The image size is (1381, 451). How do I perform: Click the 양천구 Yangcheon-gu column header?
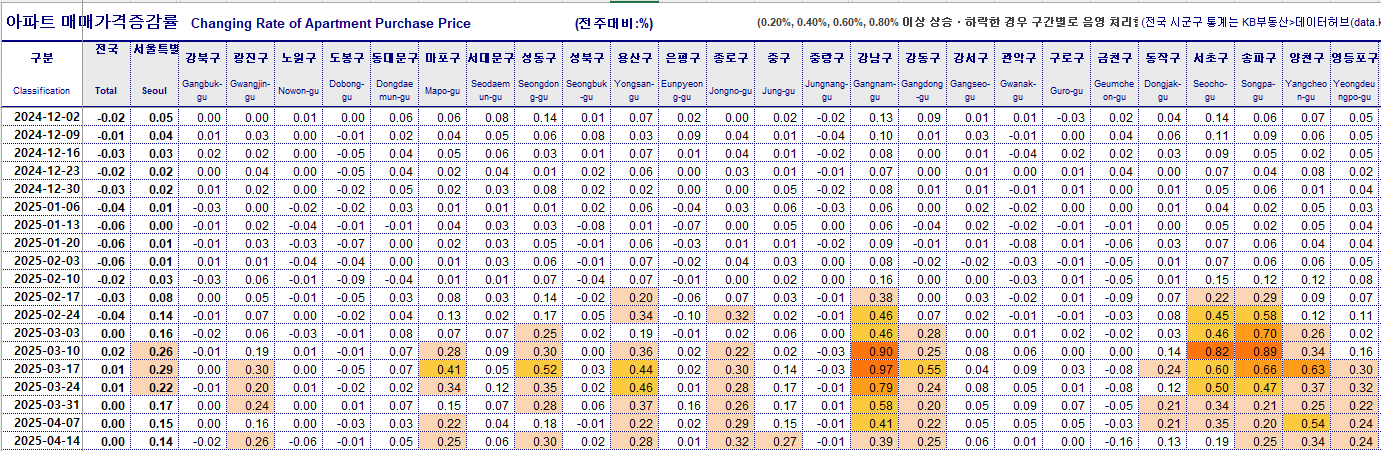(x=1306, y=73)
